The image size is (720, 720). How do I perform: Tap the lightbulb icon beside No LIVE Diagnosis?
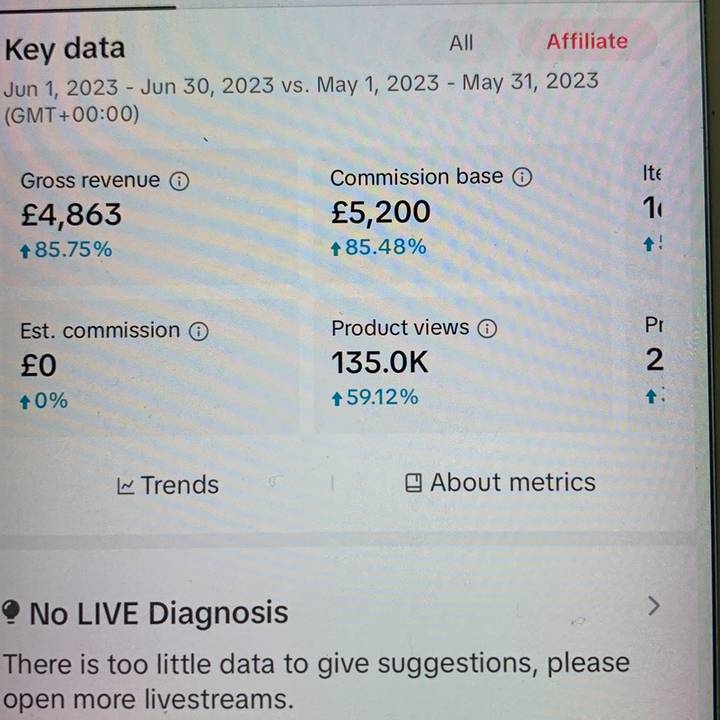[12, 612]
